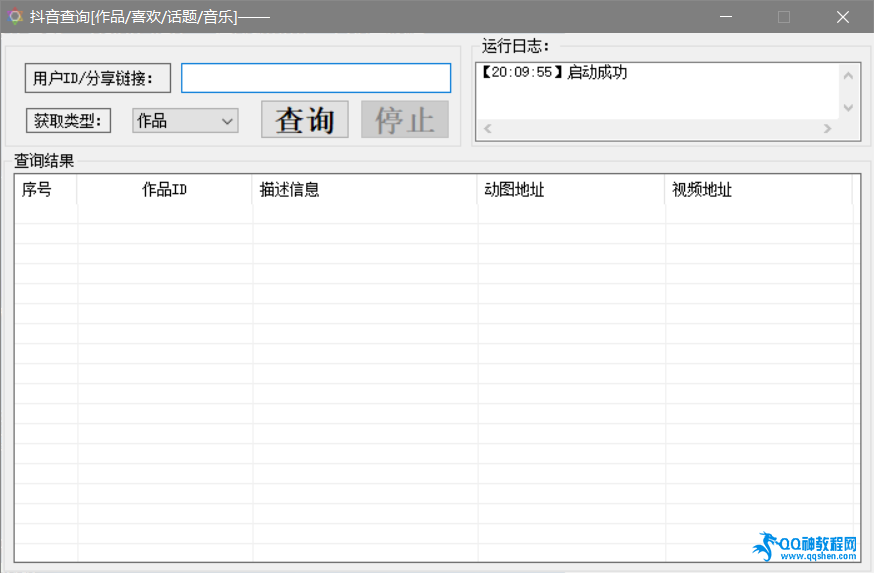
Task: Click the 用户ID/分享链接 label
Action: pos(98,78)
